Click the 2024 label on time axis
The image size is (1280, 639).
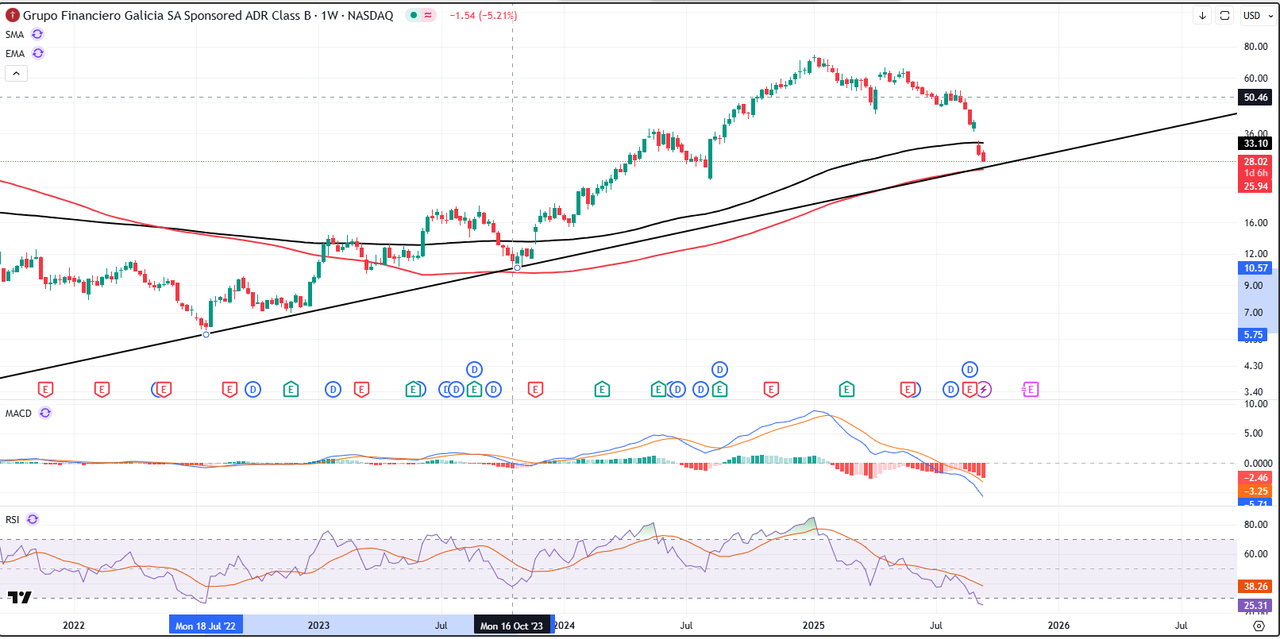[x=563, y=625]
